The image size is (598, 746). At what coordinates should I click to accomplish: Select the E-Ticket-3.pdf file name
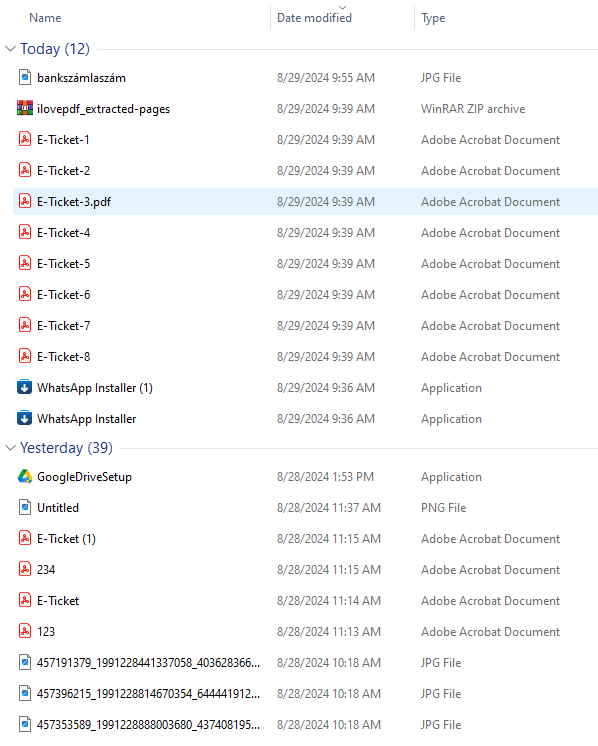pyautogui.click(x=74, y=202)
